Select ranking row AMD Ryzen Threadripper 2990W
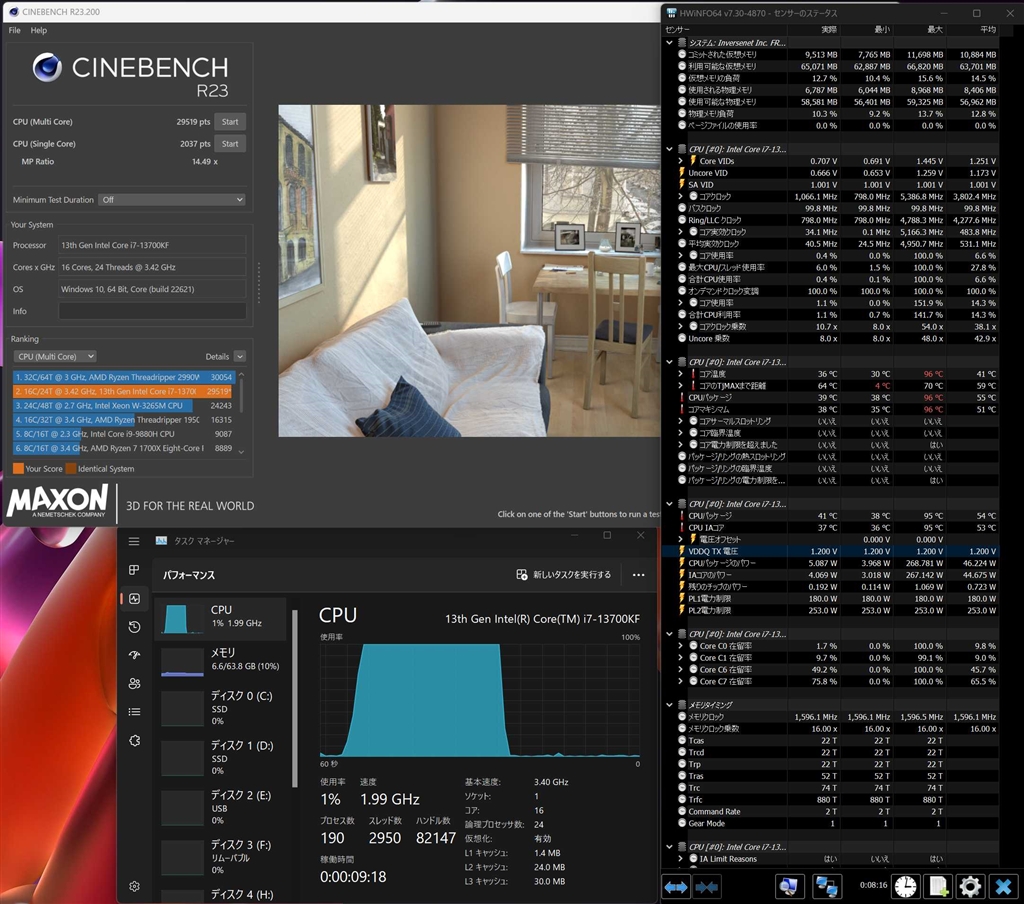This screenshot has width=1024, height=904. click(x=123, y=378)
